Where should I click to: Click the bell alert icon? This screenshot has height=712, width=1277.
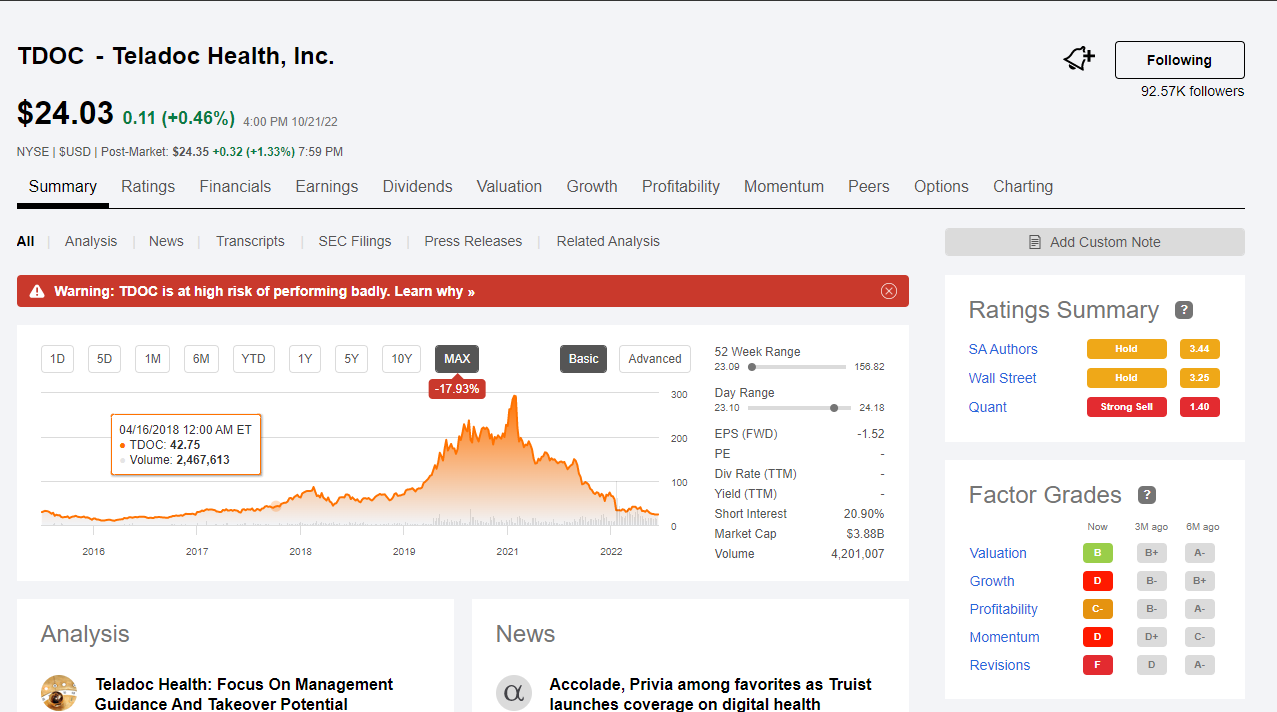1079,60
